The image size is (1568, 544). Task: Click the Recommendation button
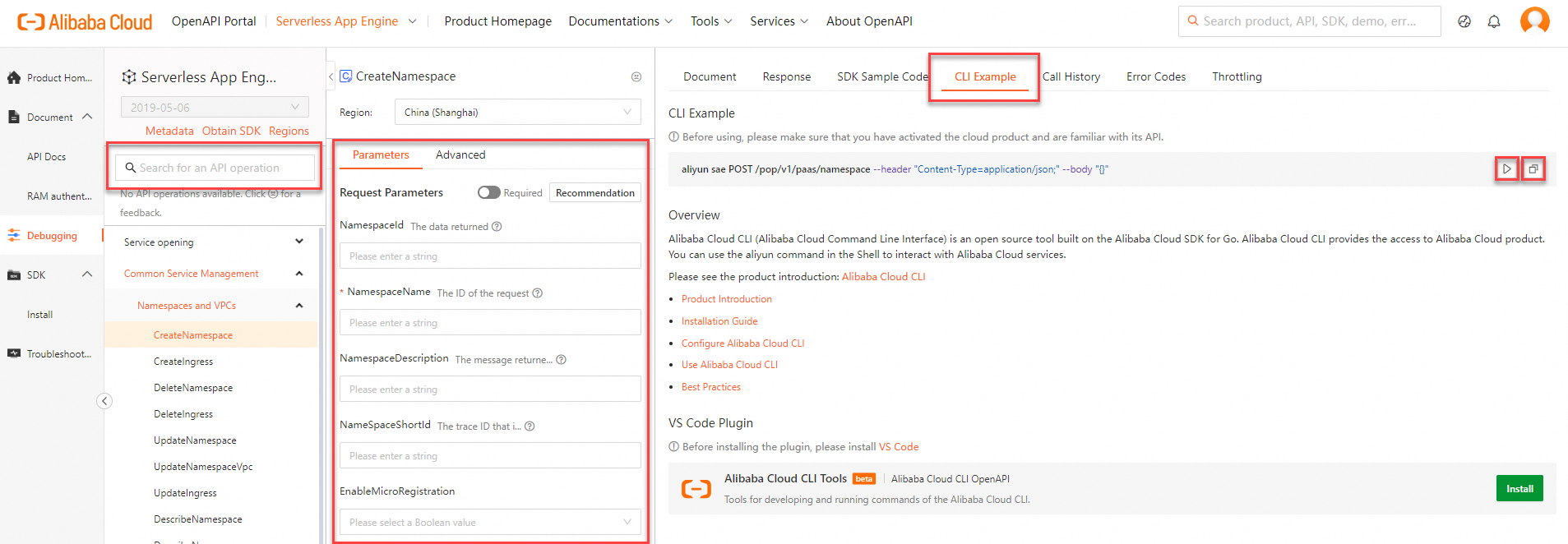pos(594,193)
